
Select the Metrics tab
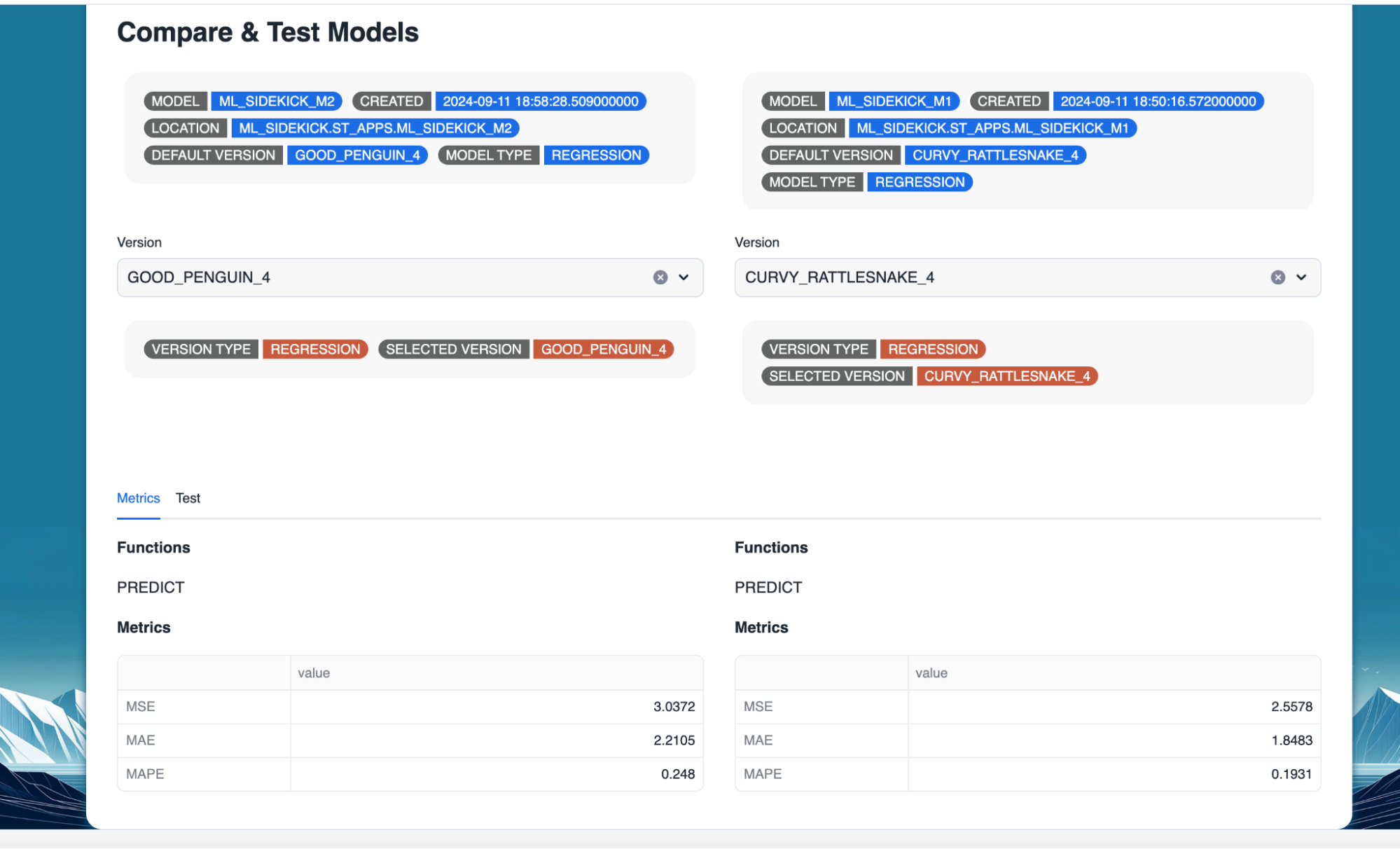point(138,498)
